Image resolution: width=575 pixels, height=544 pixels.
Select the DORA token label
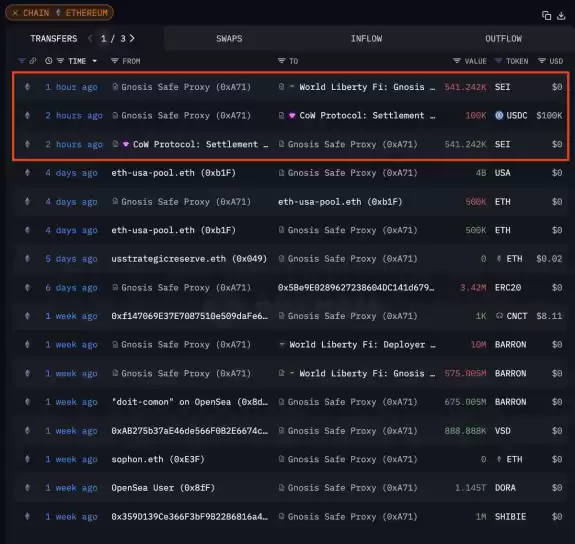(x=505, y=488)
